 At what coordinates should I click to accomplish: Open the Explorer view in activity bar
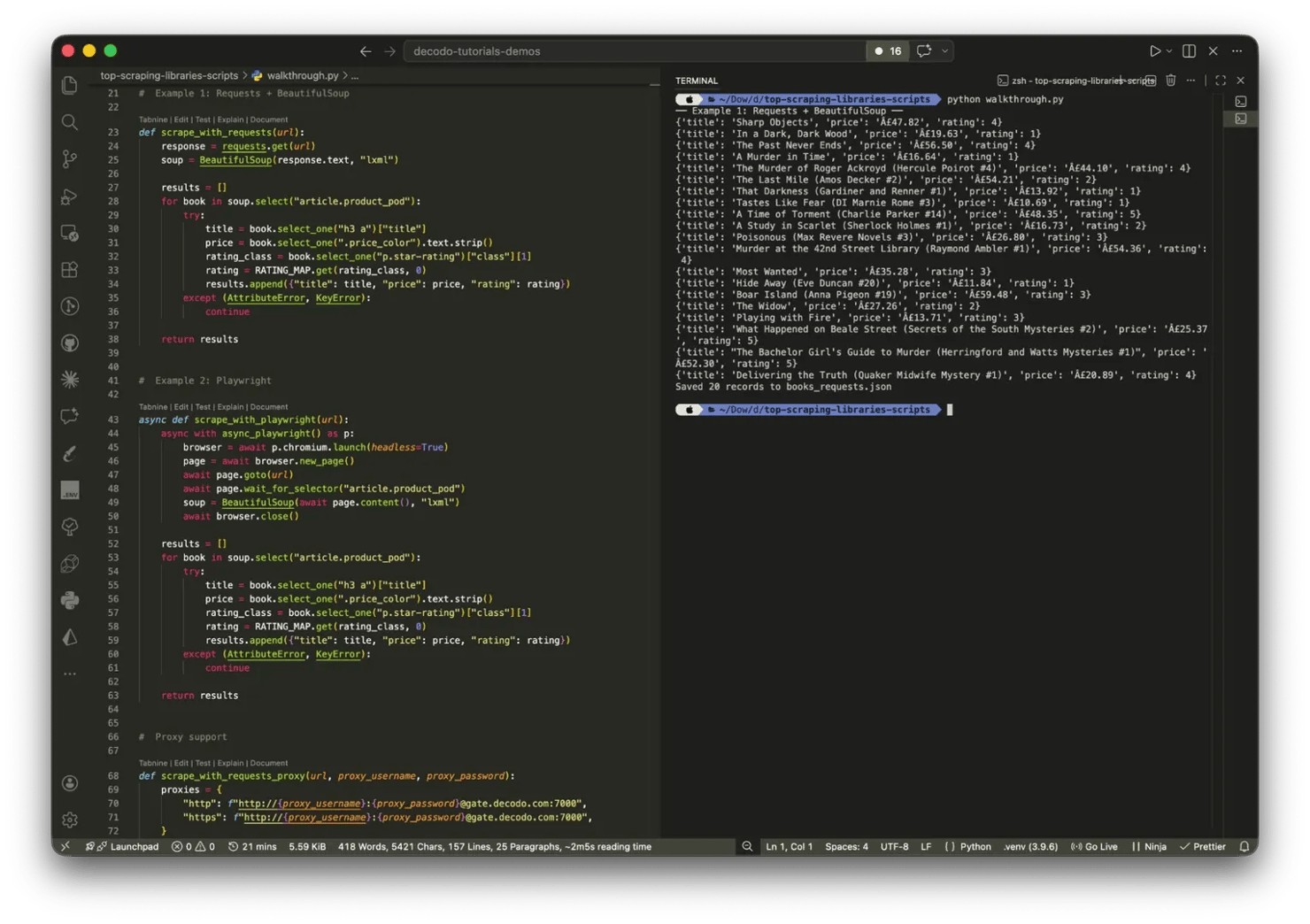pyautogui.click(x=70, y=85)
